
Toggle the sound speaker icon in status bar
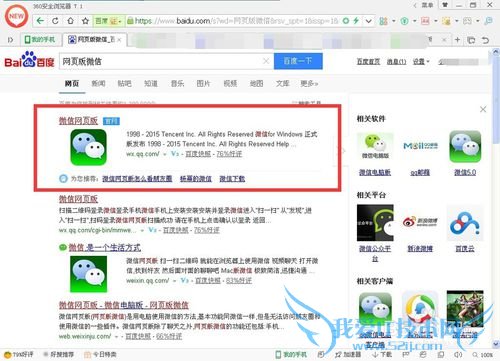tap(458, 355)
